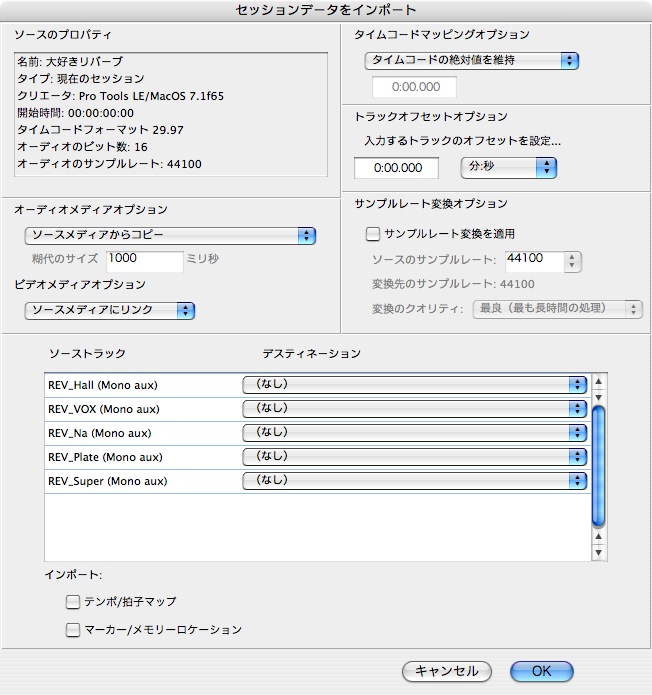Open the タイムコードの絶対値を維持 dropdown

471,60
